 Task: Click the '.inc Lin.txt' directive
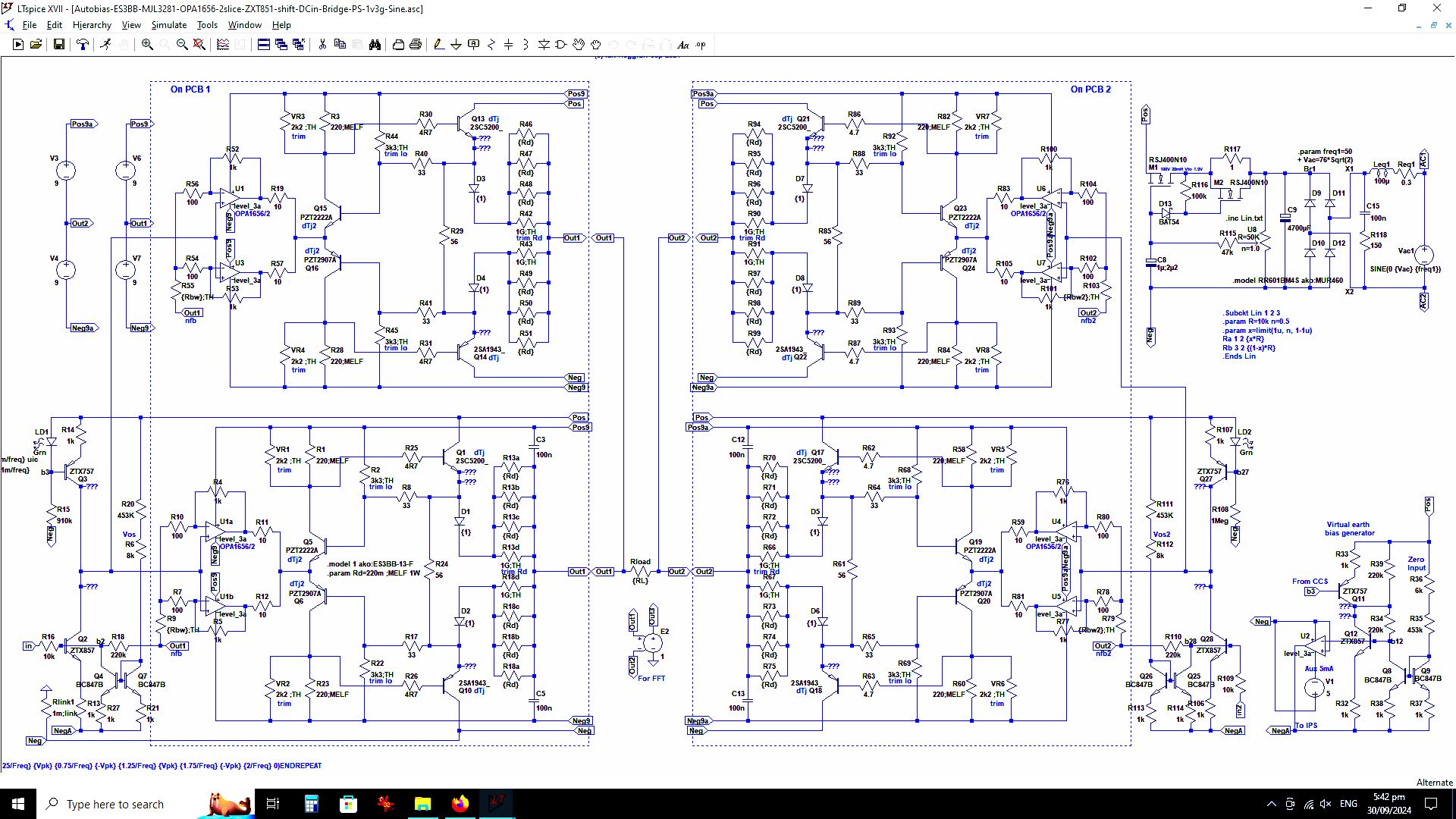(x=1244, y=218)
